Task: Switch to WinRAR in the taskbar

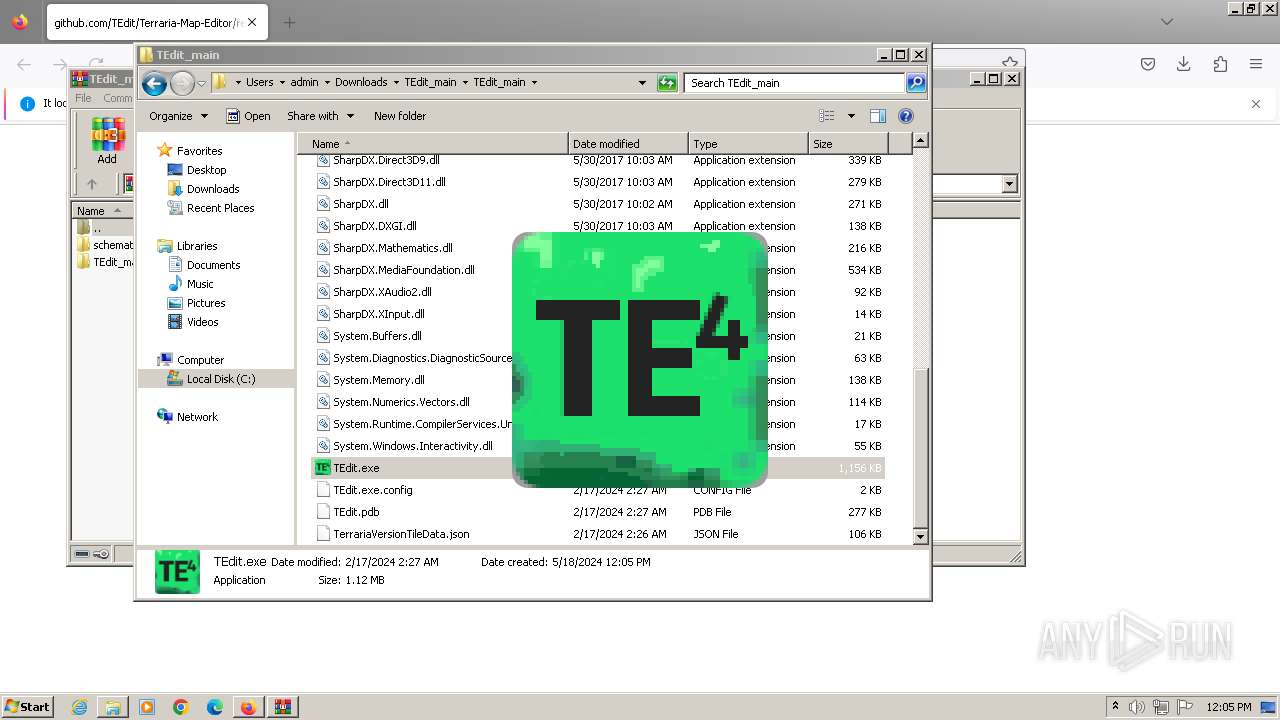Action: 283,707
